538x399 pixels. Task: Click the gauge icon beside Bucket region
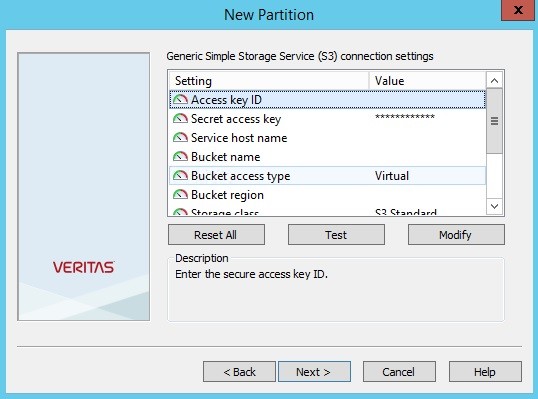click(180, 195)
